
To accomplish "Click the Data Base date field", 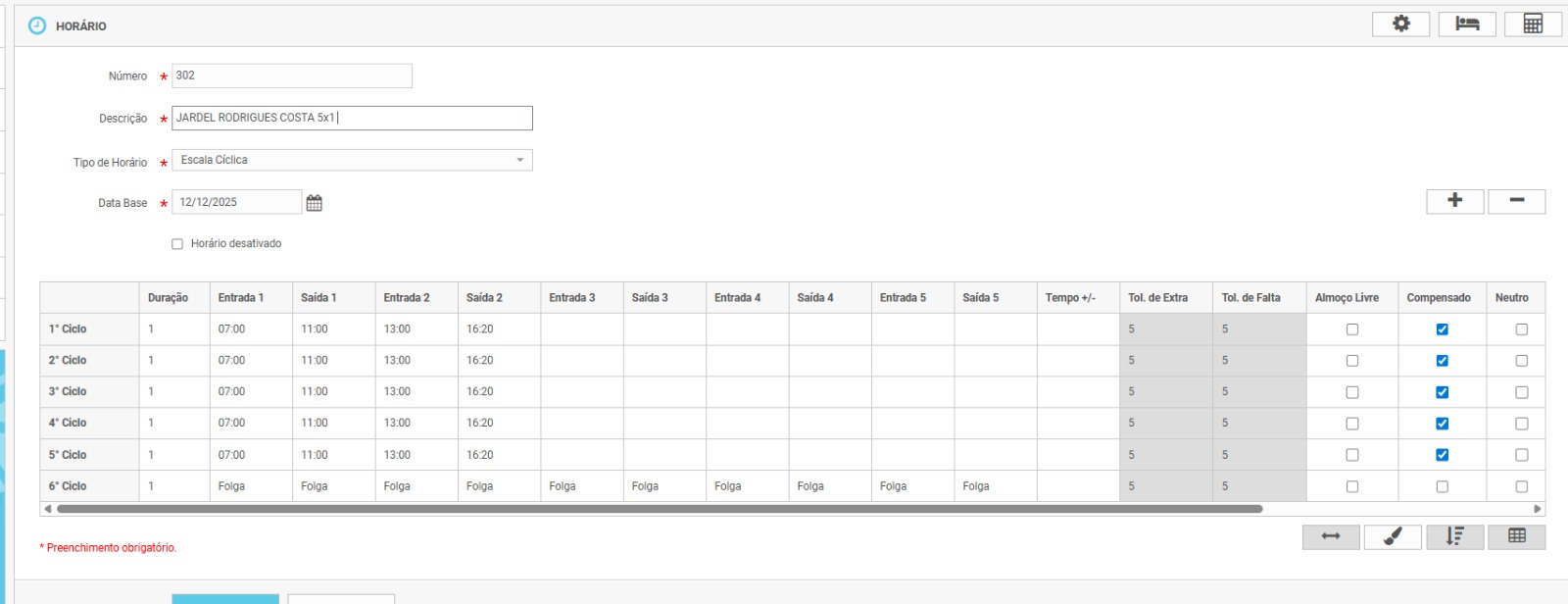I will pos(236,202).
